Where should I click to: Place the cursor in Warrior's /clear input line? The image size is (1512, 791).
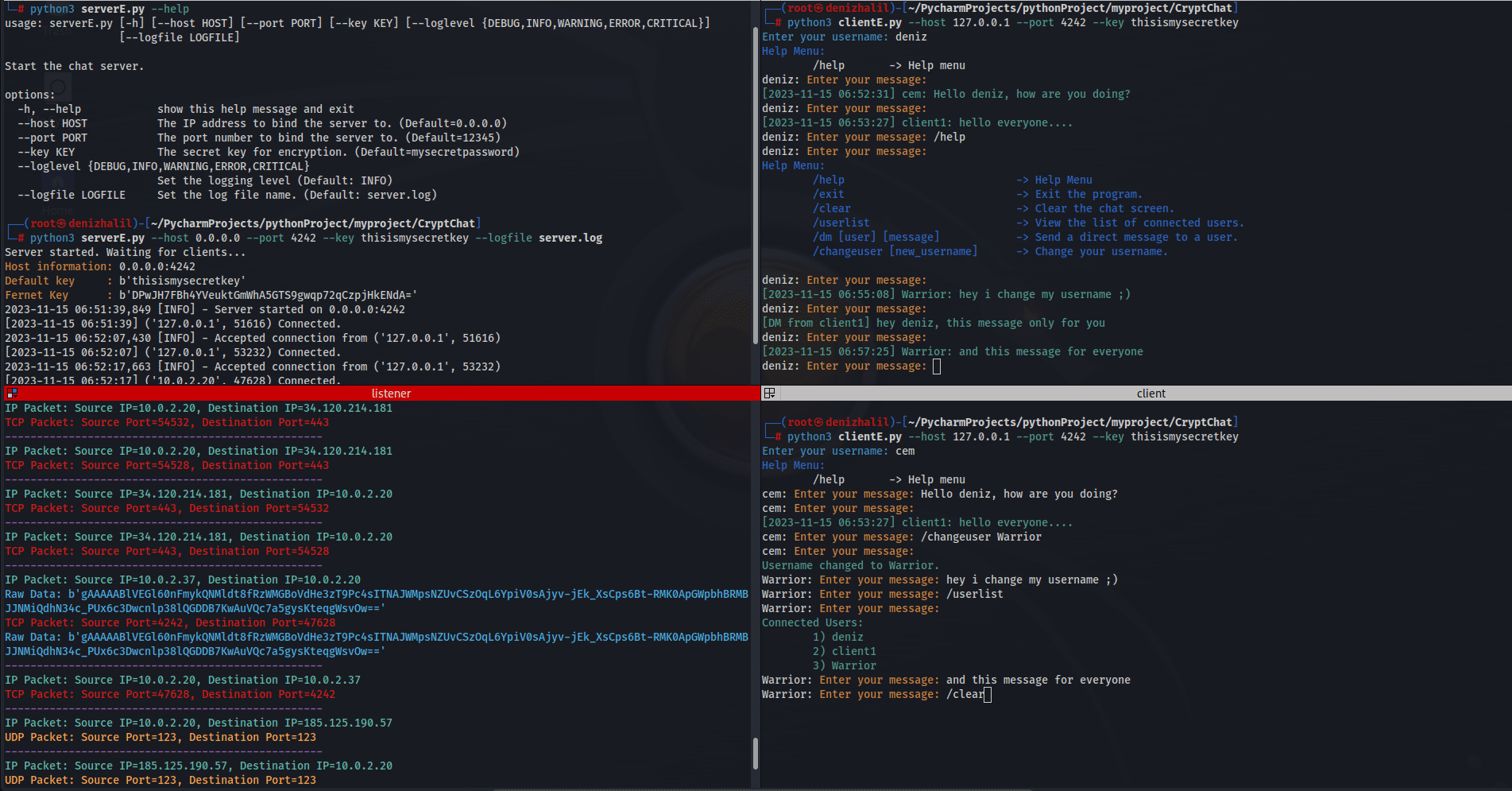(x=986, y=694)
